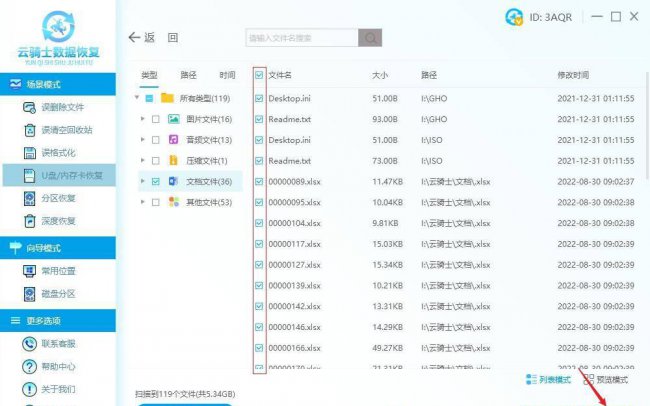This screenshot has width=650, height=406.
Task: Check the 其他文件(53) checkbox
Action: (x=156, y=202)
